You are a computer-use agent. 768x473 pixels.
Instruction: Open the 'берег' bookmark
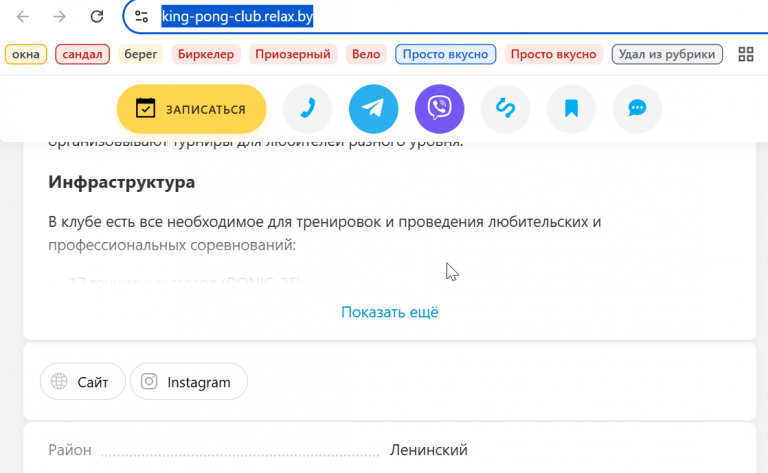(x=141, y=54)
